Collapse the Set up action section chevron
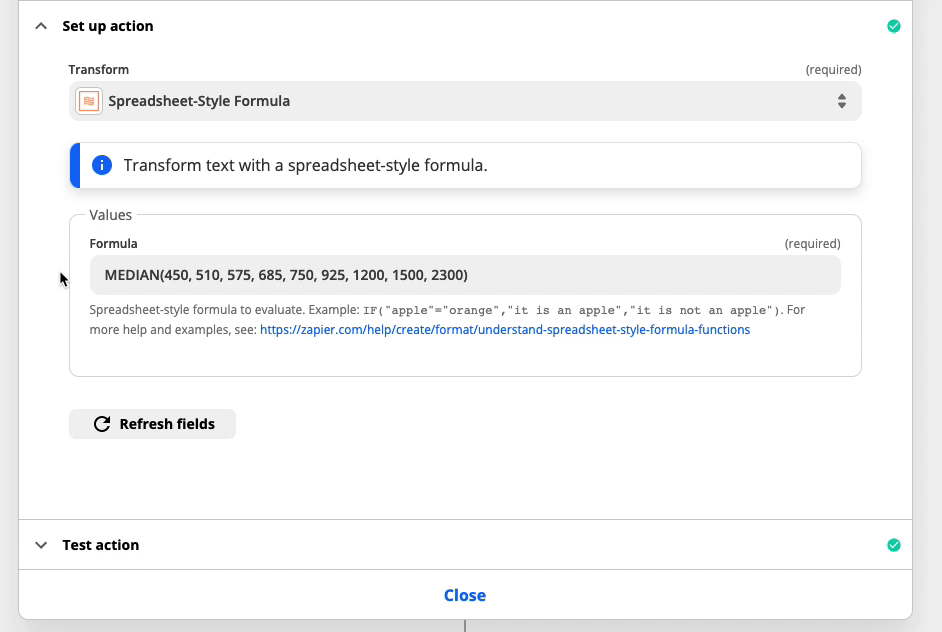Image resolution: width=942 pixels, height=632 pixels. [x=41, y=26]
